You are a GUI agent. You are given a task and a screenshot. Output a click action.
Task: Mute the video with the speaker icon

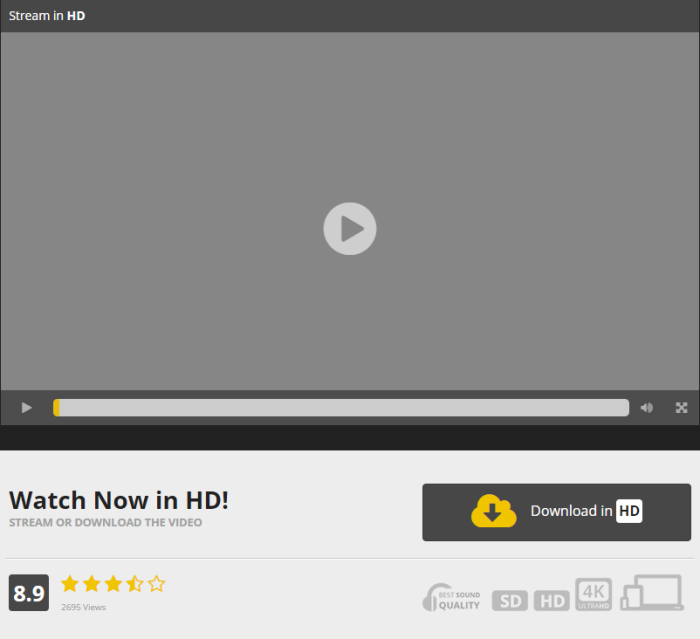tap(646, 408)
